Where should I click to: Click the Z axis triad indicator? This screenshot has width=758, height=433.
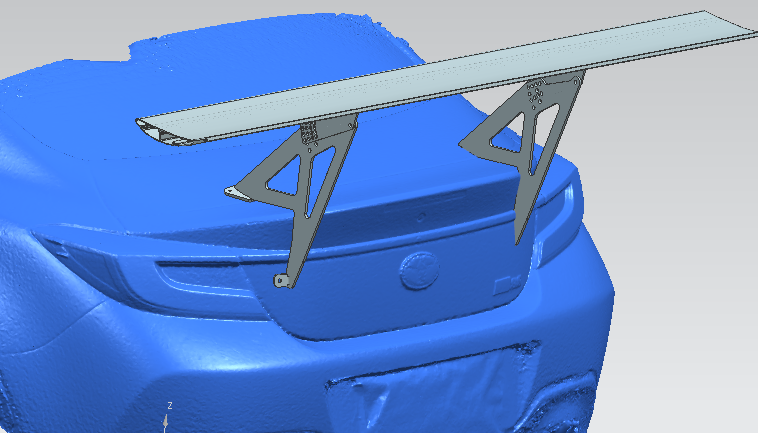pyautogui.click(x=170, y=412)
